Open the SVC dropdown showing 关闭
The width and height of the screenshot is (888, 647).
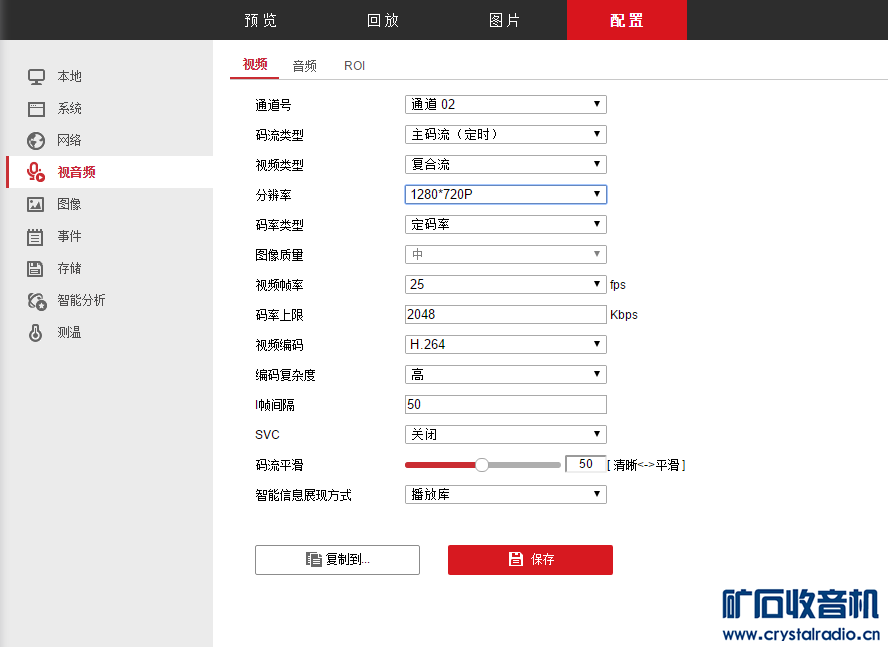point(506,435)
